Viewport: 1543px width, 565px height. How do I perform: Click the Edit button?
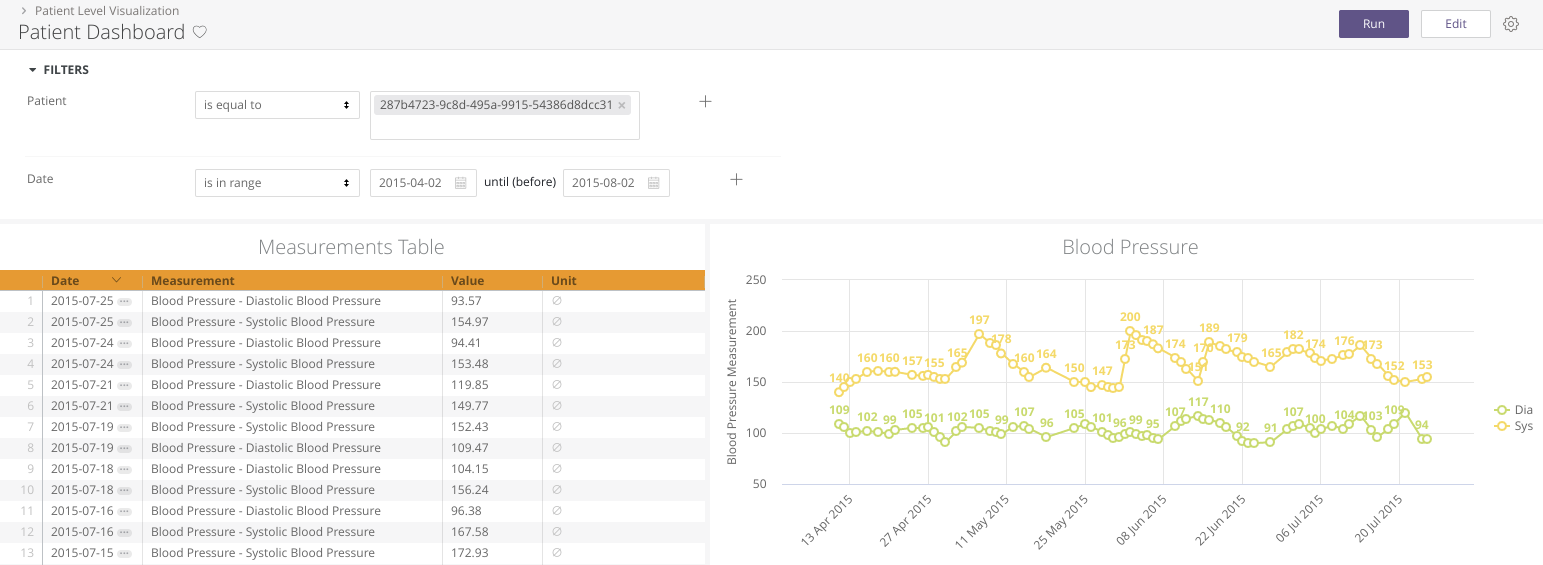pos(1455,24)
